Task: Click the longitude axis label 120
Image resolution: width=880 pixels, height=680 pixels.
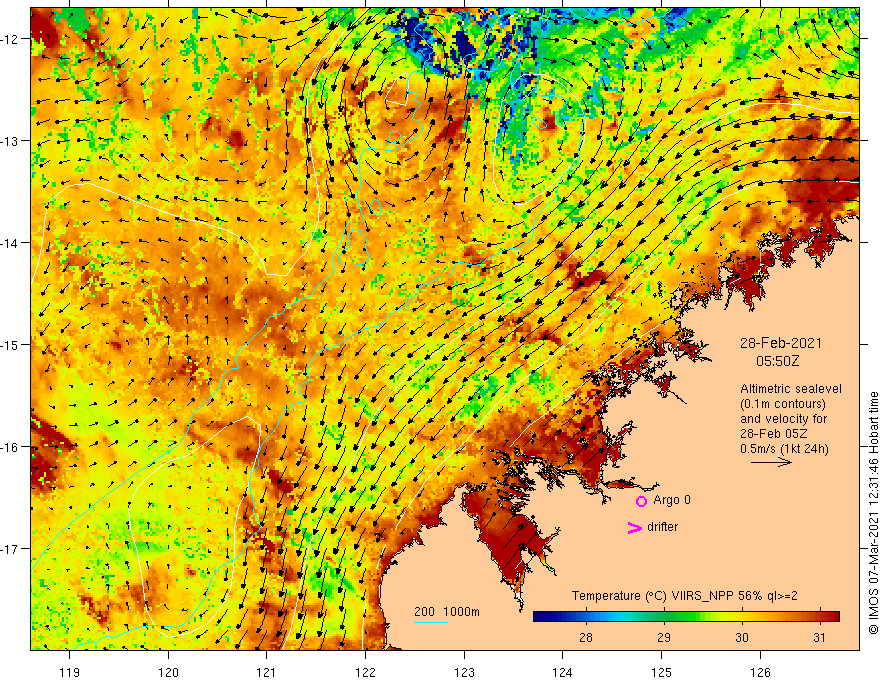Action: [168, 672]
